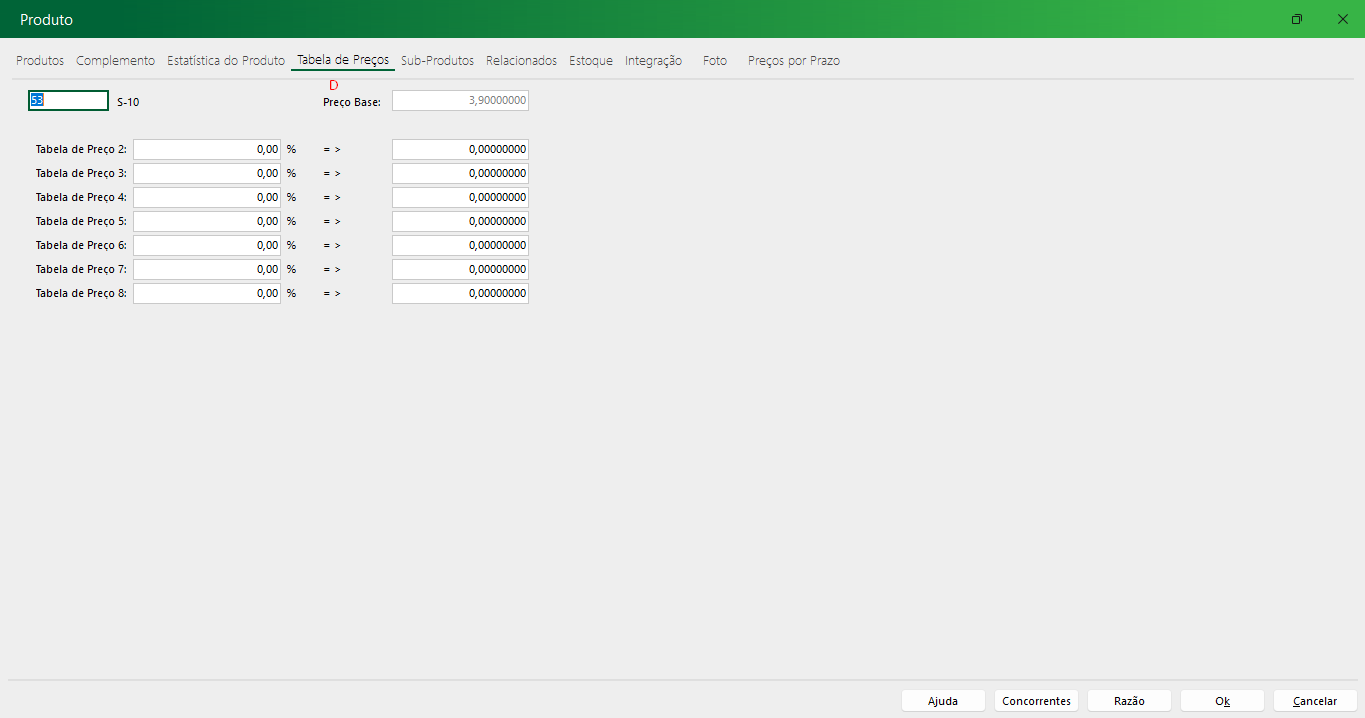Click the Ajuda button
This screenshot has height=718, width=1365.
tap(943, 701)
